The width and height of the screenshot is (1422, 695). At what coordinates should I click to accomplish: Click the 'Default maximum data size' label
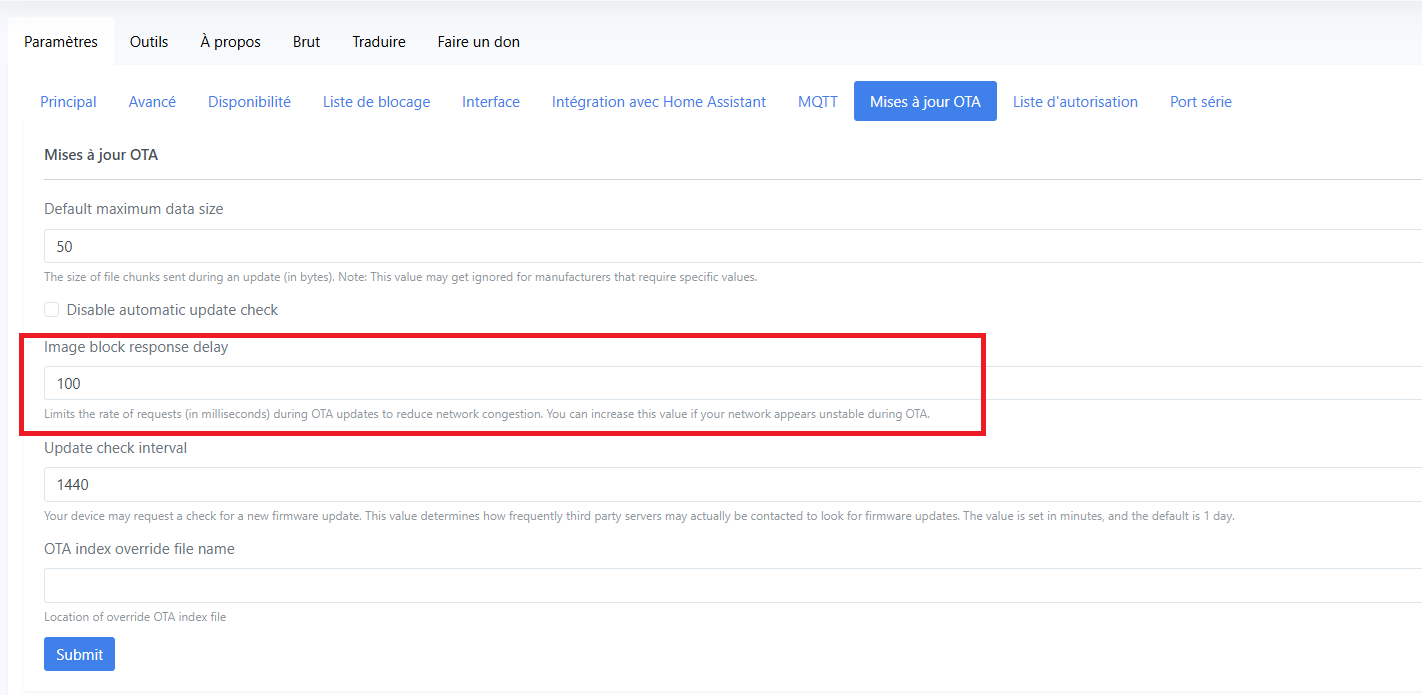(134, 209)
